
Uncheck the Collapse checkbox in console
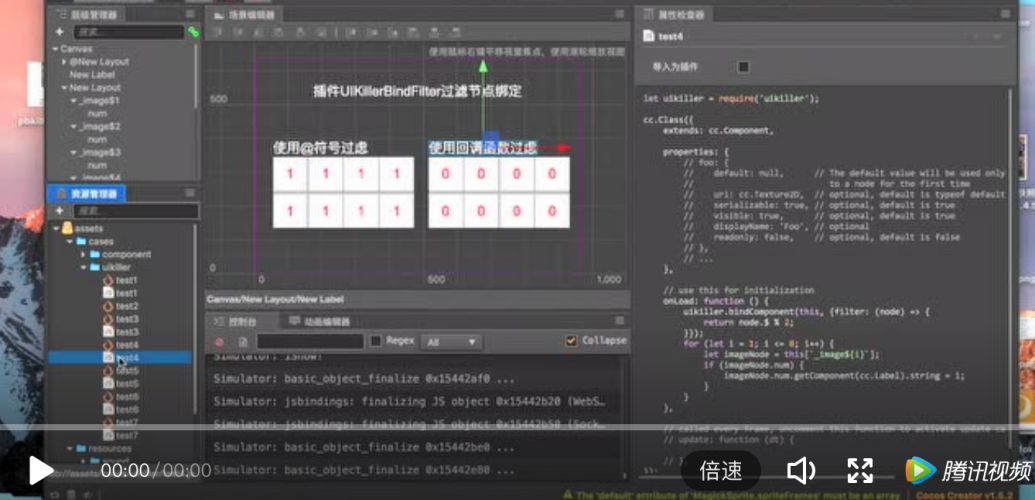(x=571, y=341)
